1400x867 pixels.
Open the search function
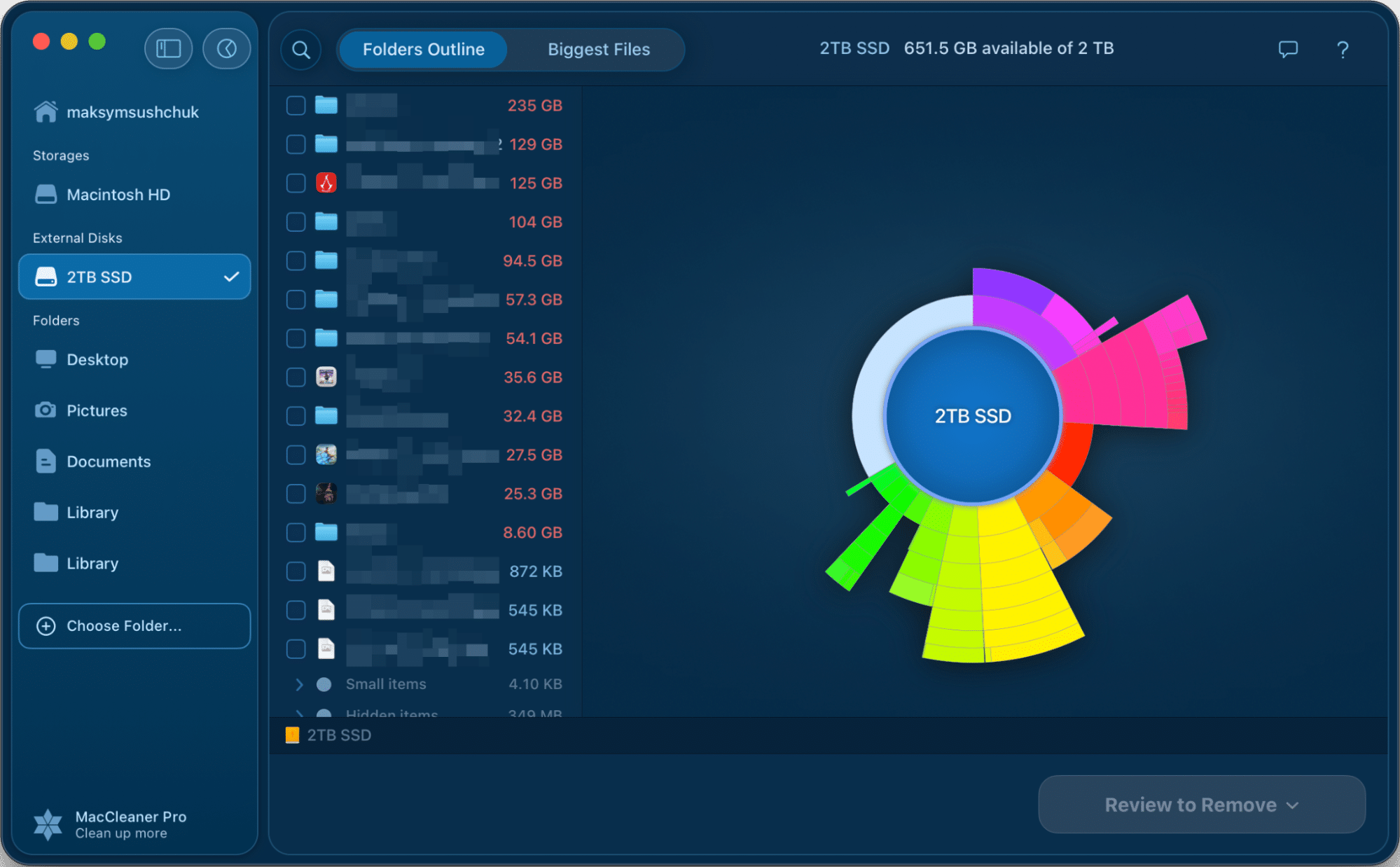pyautogui.click(x=300, y=49)
